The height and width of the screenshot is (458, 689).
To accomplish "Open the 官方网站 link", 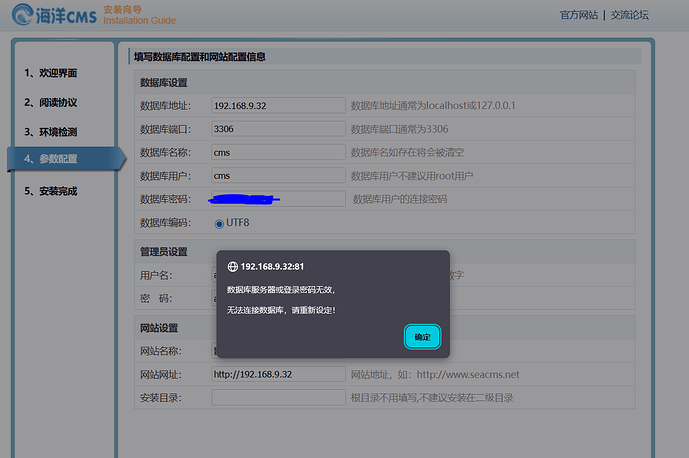I will click(x=578, y=15).
